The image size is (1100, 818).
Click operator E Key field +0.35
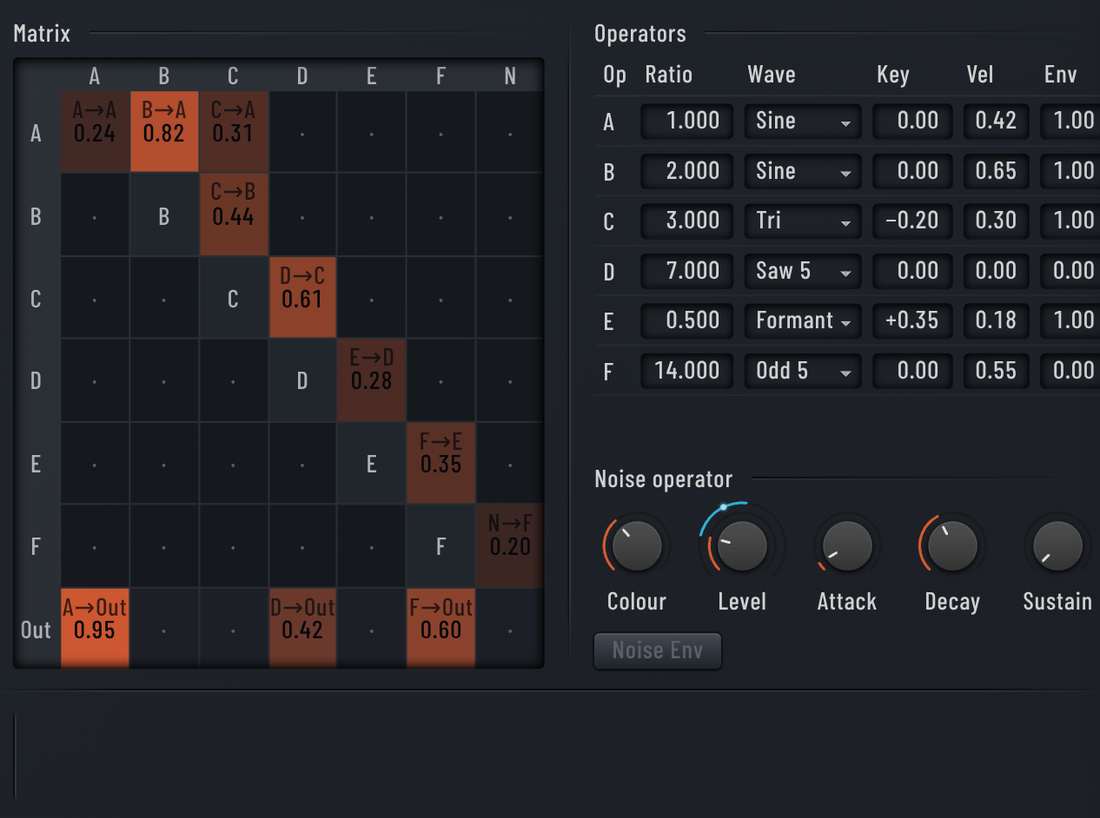[x=912, y=321]
